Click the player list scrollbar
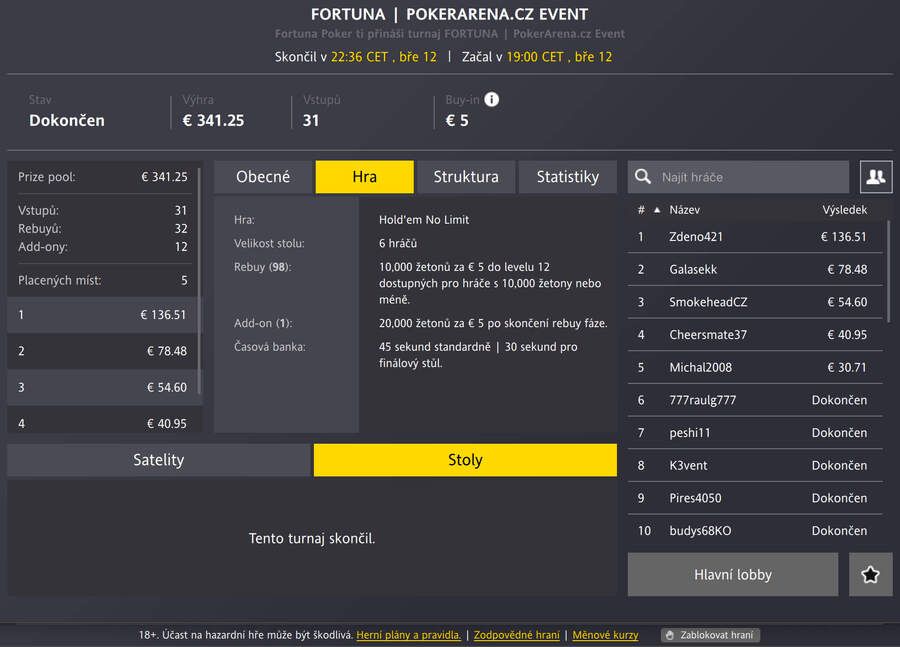This screenshot has width=900, height=647. [x=889, y=271]
